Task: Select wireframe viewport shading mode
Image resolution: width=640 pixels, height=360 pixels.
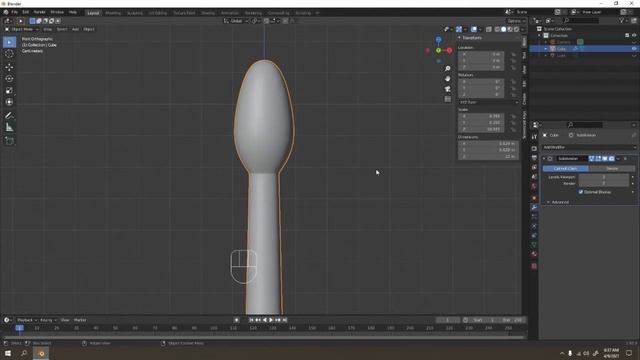Action: (x=497, y=29)
